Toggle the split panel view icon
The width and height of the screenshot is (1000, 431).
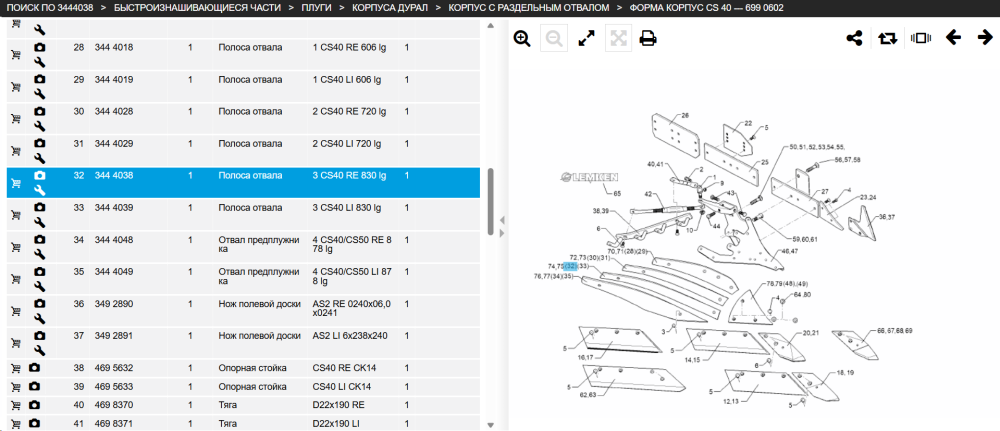coord(921,38)
